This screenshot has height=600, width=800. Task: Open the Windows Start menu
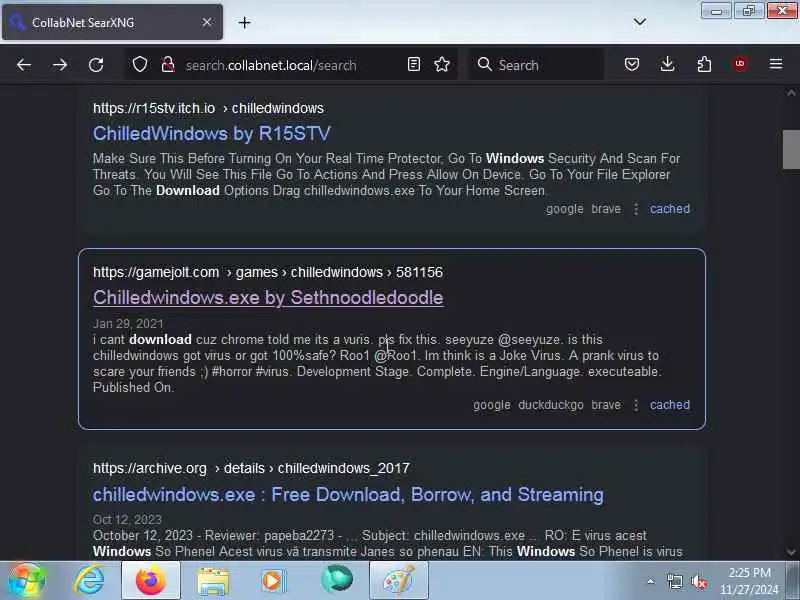click(26, 581)
